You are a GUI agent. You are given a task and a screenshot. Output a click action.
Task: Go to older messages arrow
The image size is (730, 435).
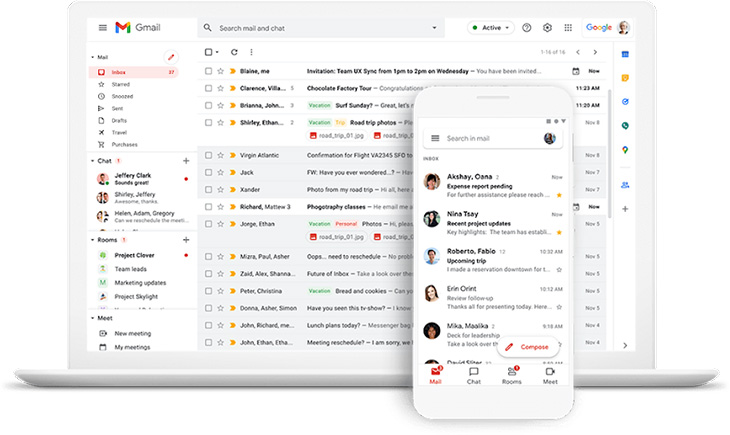(x=595, y=52)
